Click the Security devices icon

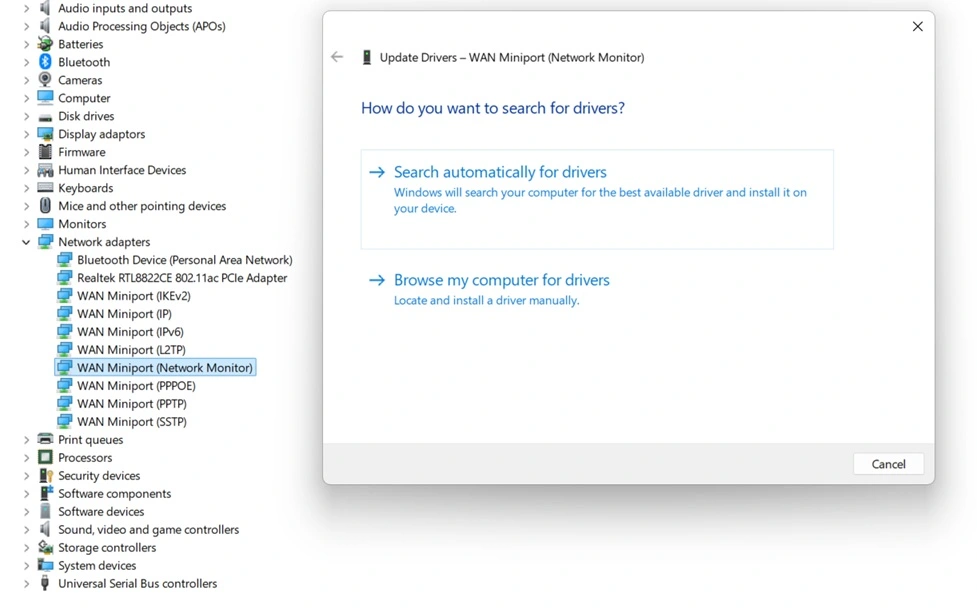tap(45, 475)
